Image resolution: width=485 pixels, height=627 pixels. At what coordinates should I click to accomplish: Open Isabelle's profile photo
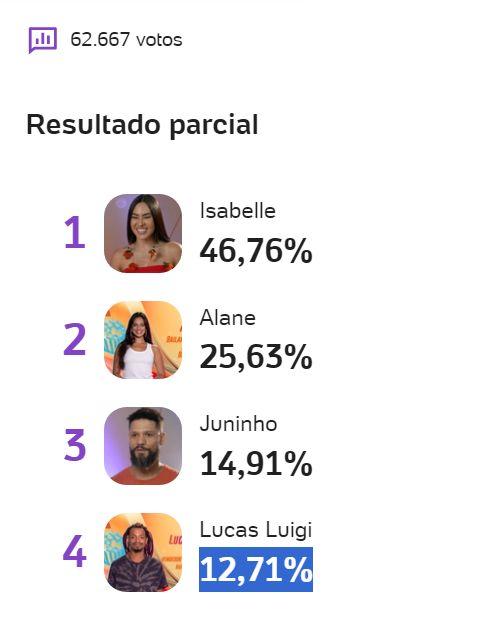pyautogui.click(x=143, y=234)
